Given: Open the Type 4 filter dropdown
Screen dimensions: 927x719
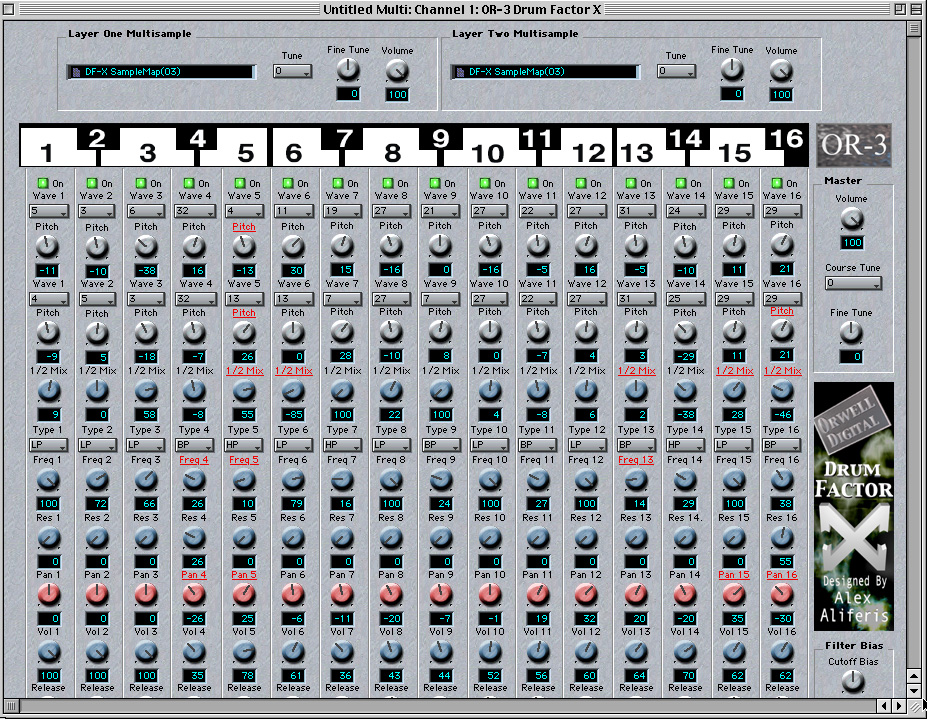Looking at the screenshot, I should [x=195, y=444].
